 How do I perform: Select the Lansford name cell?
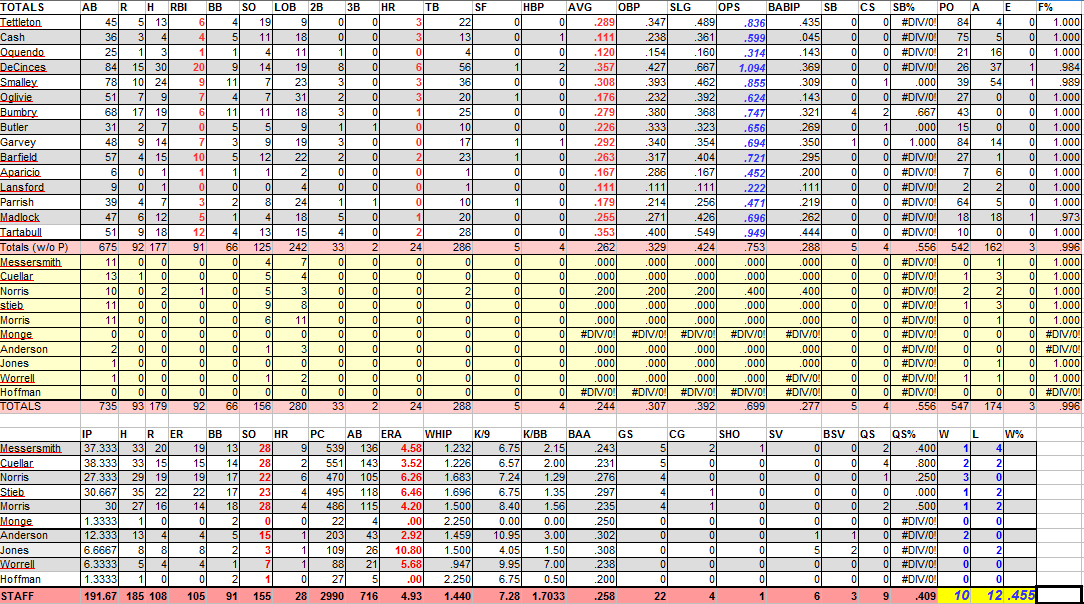point(40,187)
